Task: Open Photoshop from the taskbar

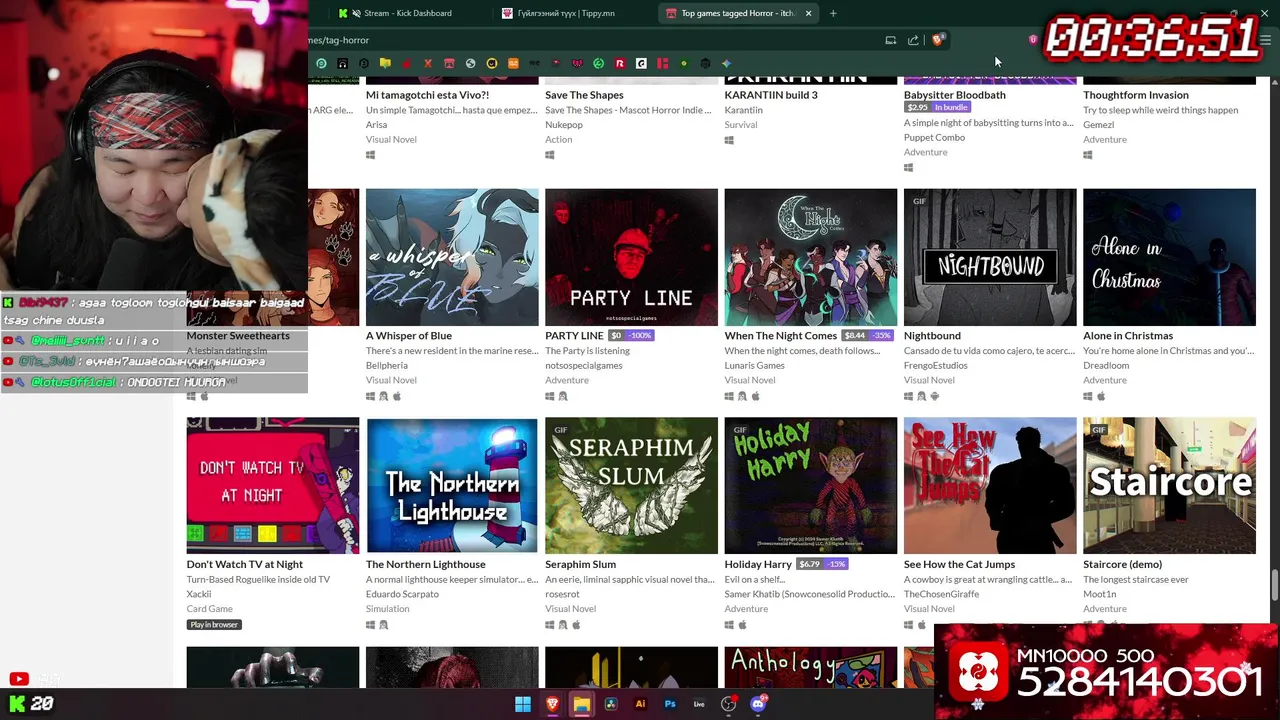Action: coord(670,704)
